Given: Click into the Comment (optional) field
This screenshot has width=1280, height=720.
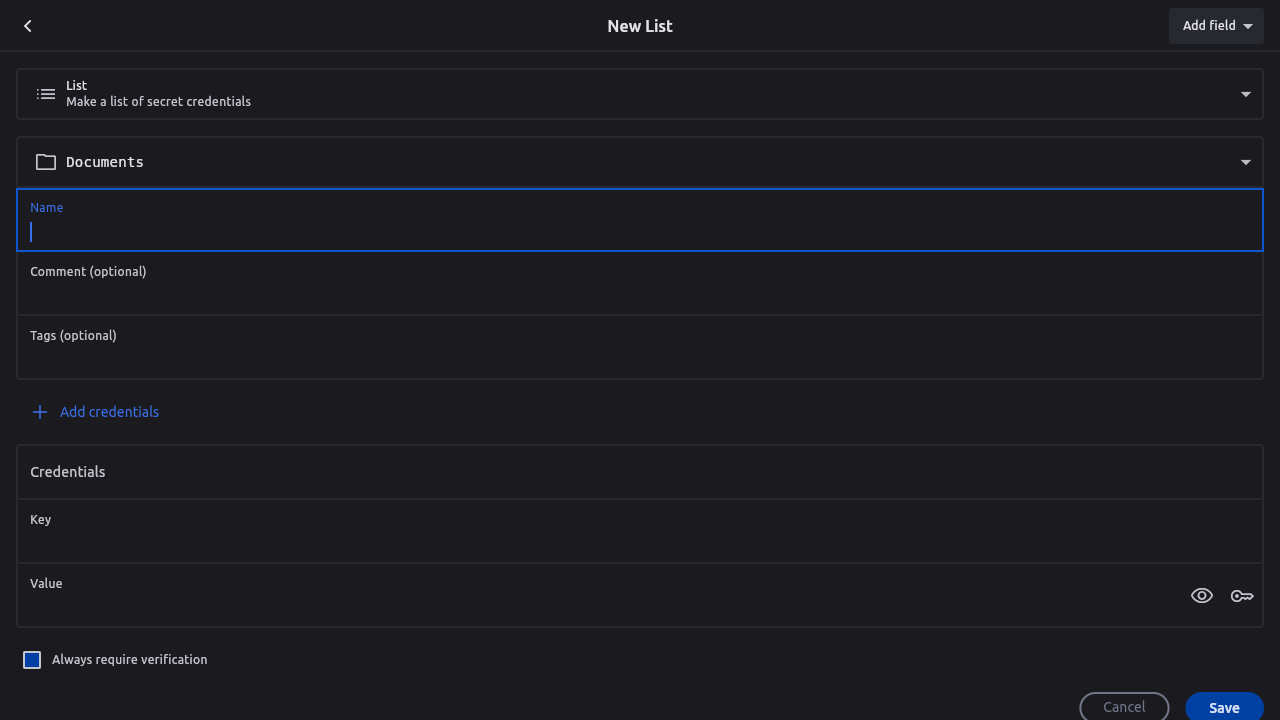Looking at the screenshot, I should (640, 295).
